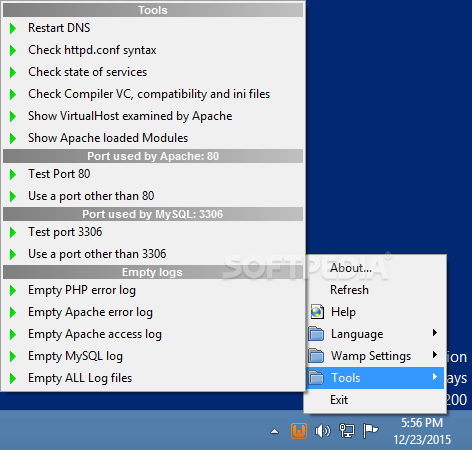Click green arrow beside Show VirtualHost examined
Screen dimensions: 472x450
[x=13, y=116]
